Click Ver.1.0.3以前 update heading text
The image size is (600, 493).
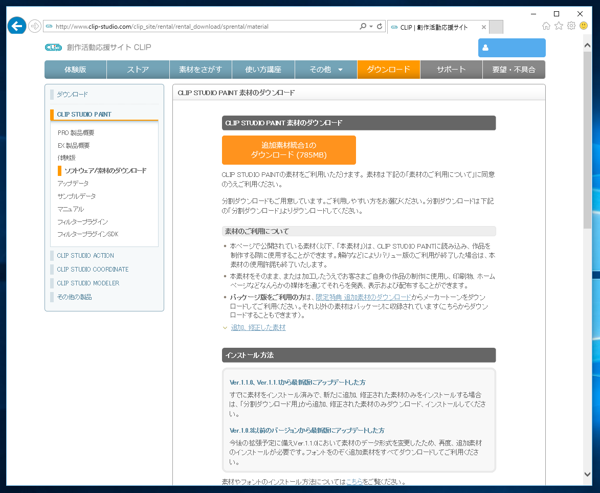pos(307,430)
